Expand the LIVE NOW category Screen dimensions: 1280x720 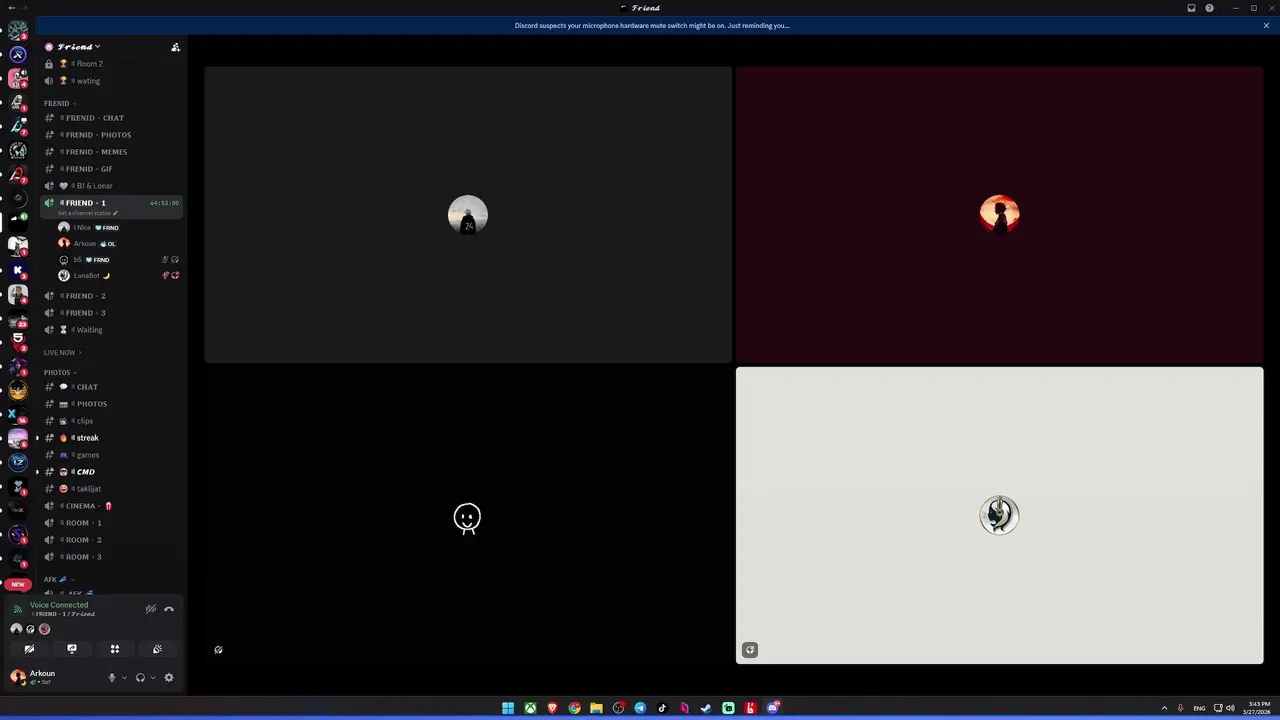[x=63, y=352]
